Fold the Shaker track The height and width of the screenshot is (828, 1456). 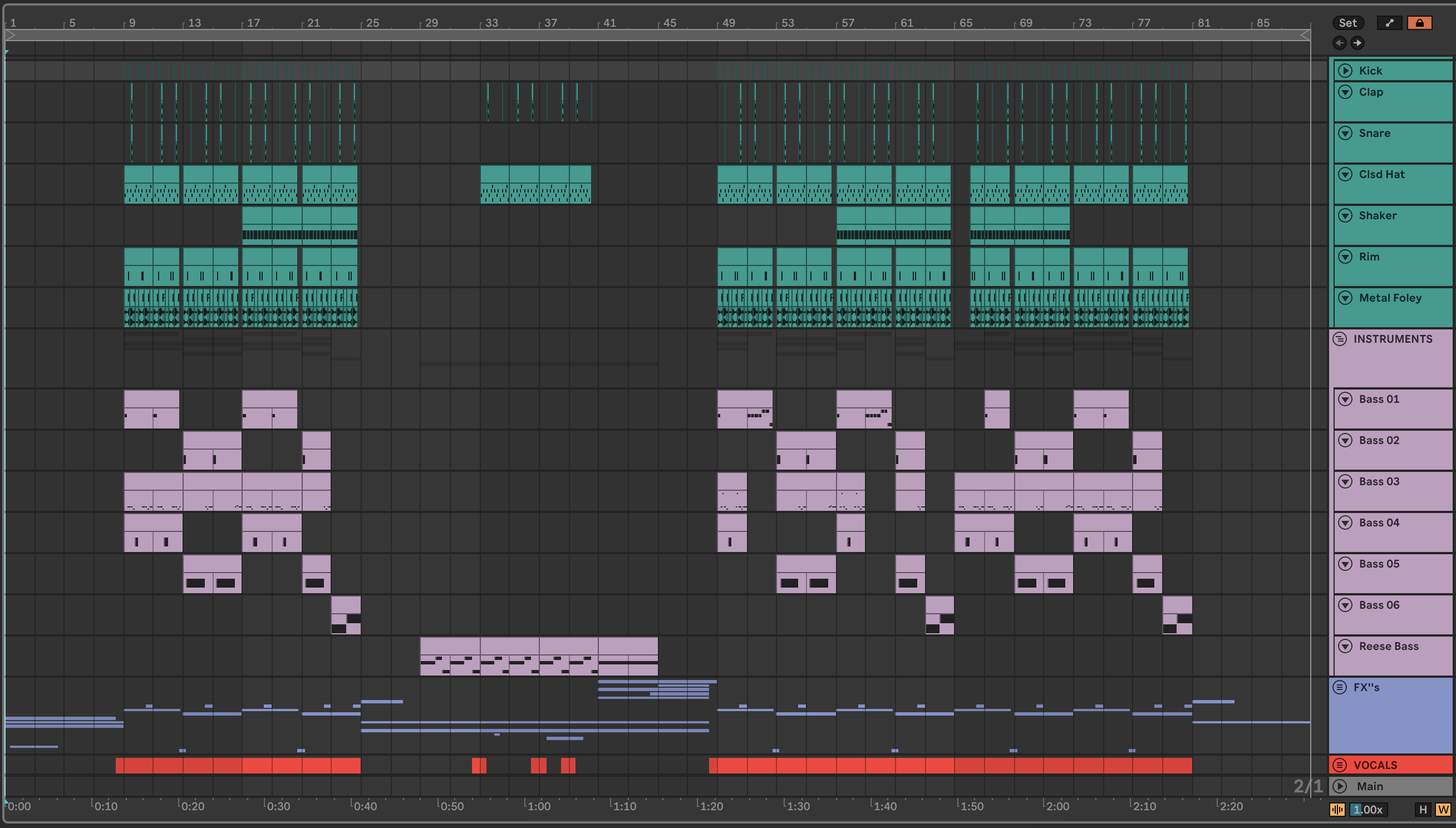pos(1345,215)
